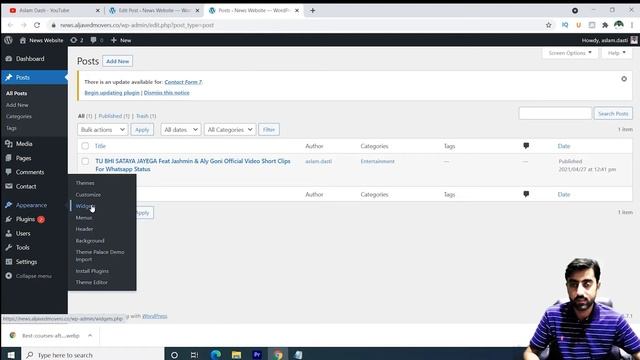
Task: Switch to Edit Post browser tab
Action: tap(153, 10)
